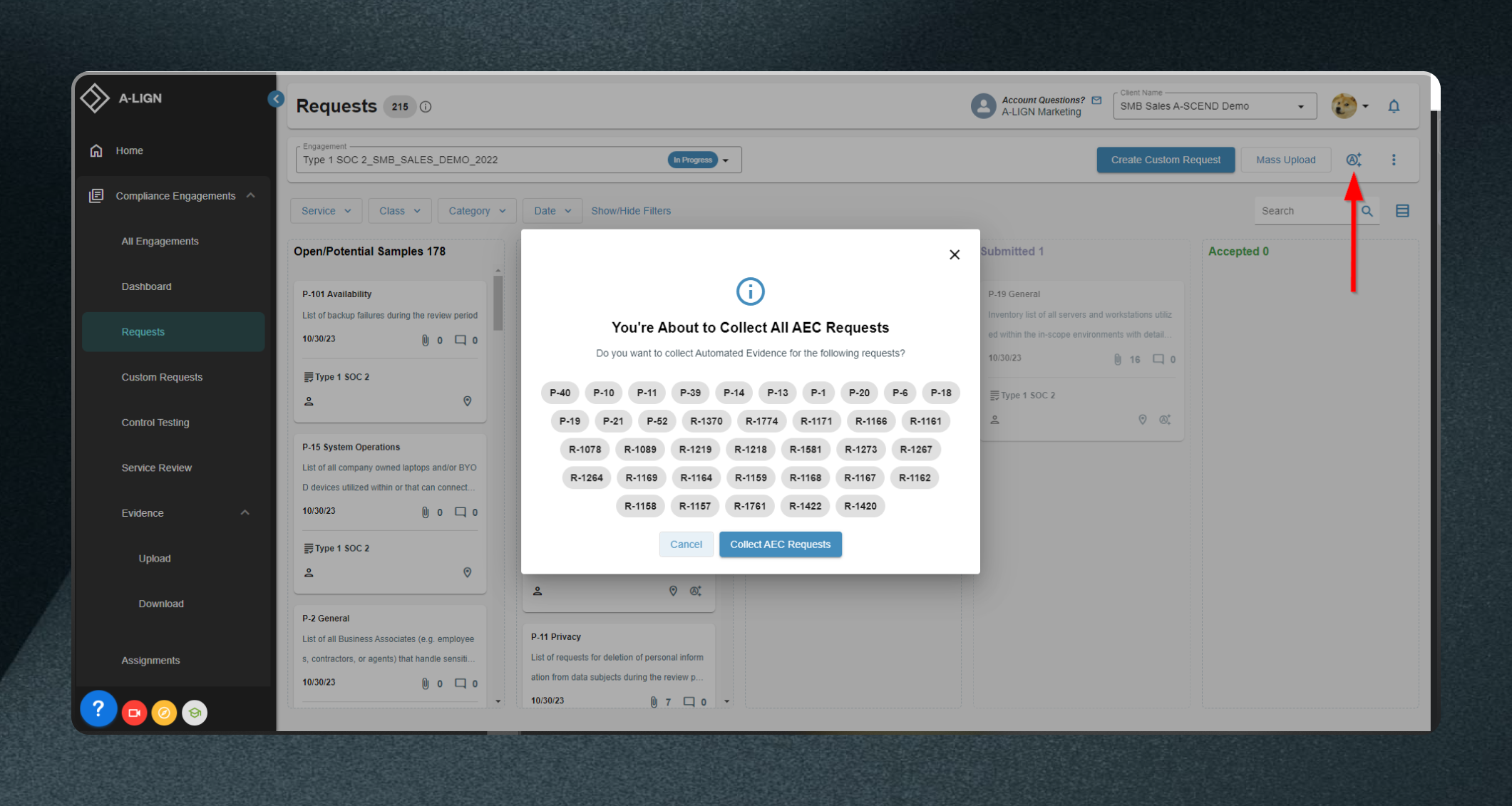Switch to list view layout icon
Image resolution: width=1512 pixels, height=806 pixels.
click(x=1402, y=211)
